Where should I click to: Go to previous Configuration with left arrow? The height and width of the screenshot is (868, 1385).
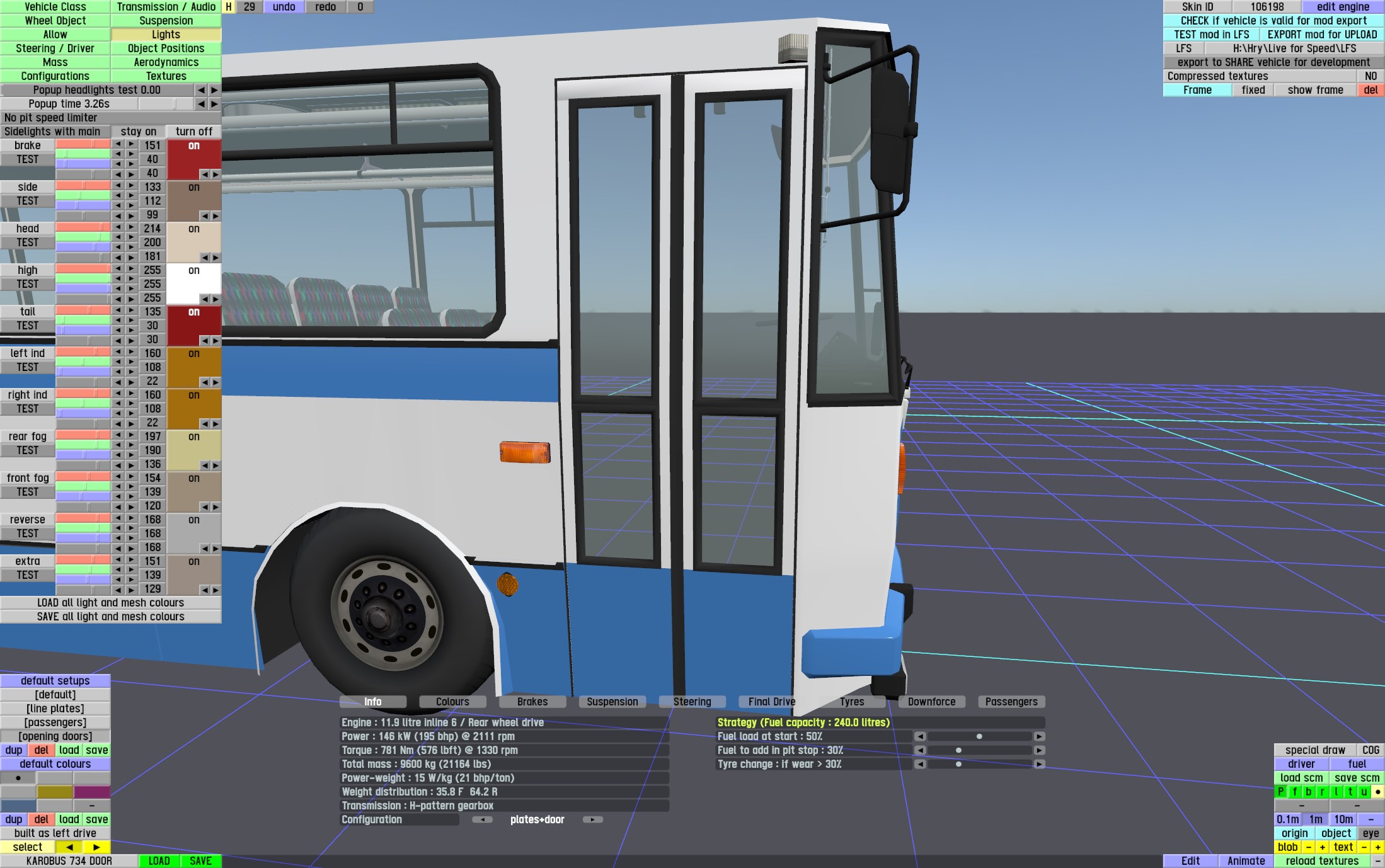[x=483, y=819]
